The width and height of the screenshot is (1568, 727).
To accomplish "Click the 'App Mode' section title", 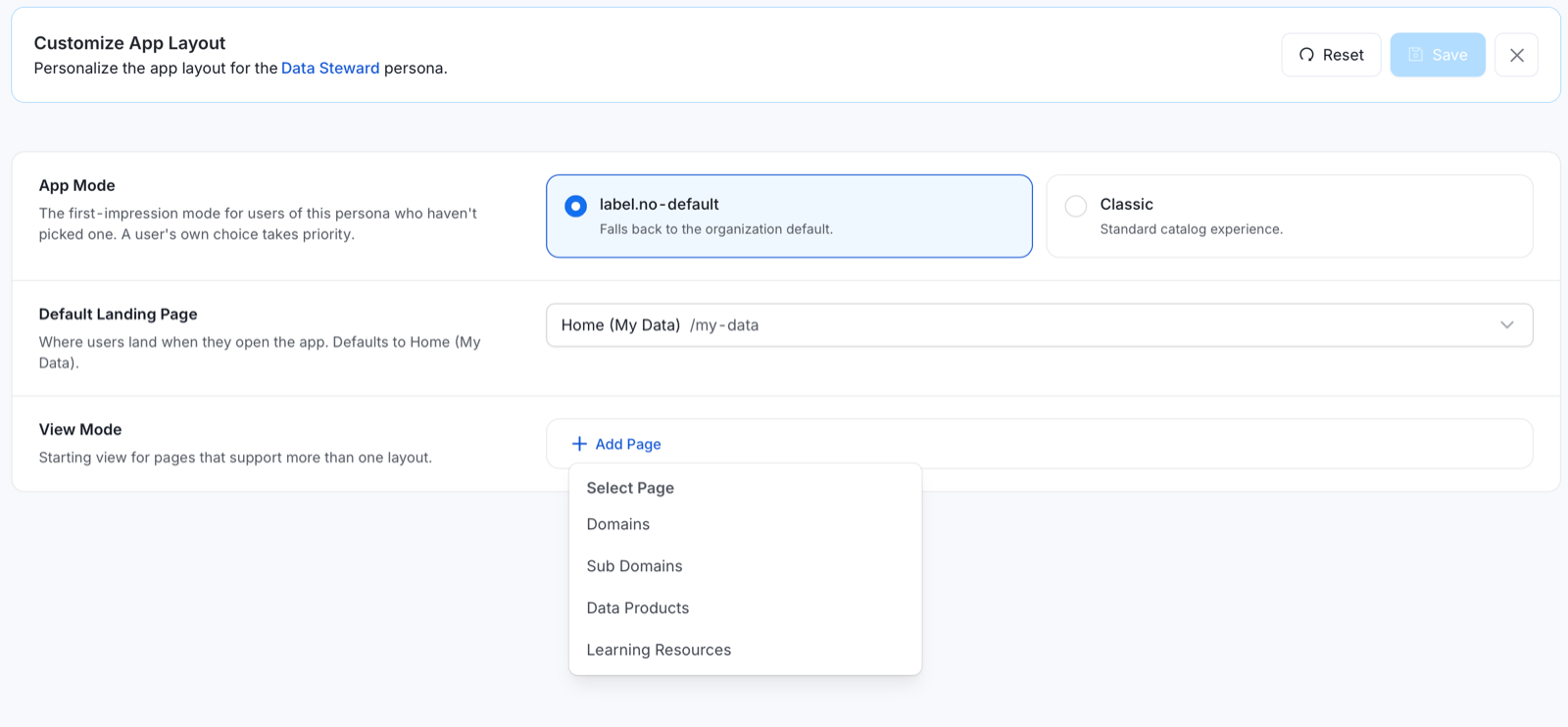I will (x=77, y=186).
